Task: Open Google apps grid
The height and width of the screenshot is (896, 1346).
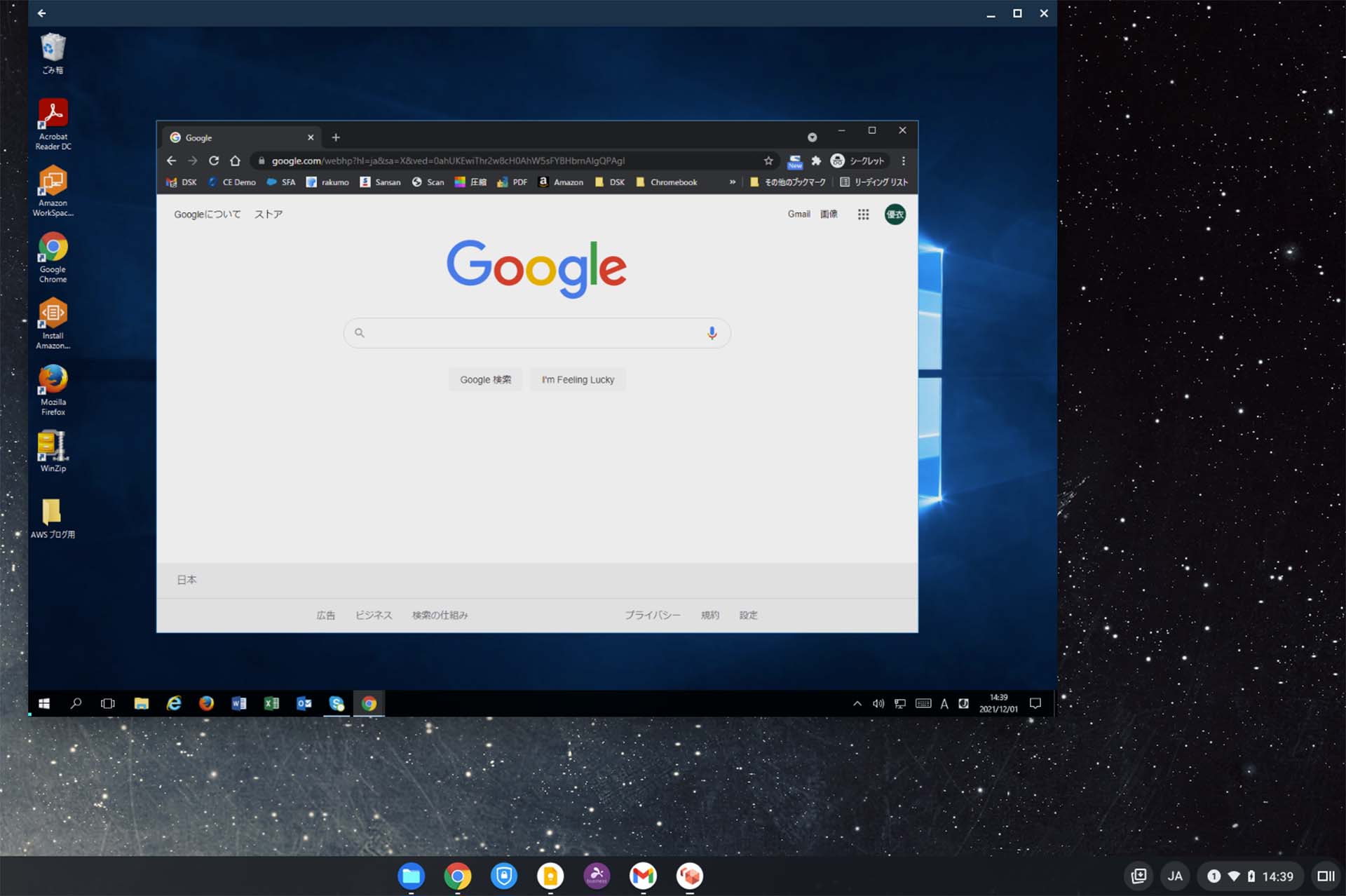Action: click(x=863, y=214)
